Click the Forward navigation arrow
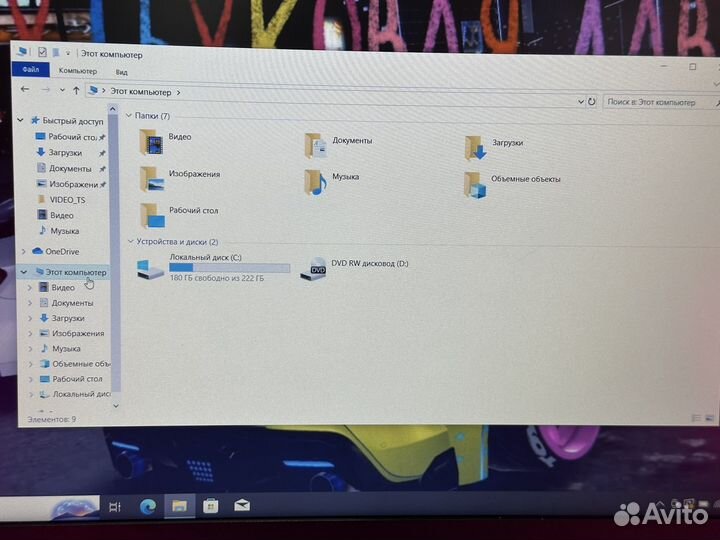The image size is (720, 540). tap(45, 90)
